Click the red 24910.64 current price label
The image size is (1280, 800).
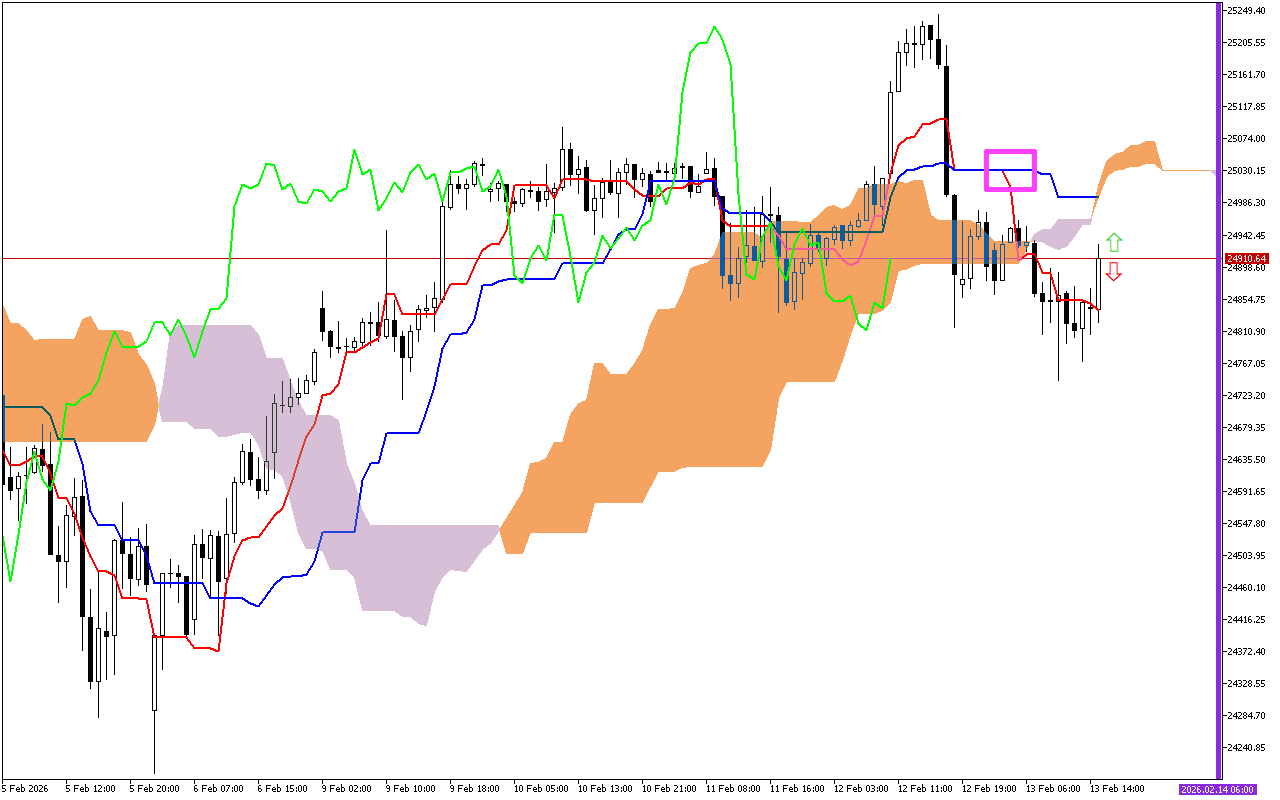click(1246, 259)
